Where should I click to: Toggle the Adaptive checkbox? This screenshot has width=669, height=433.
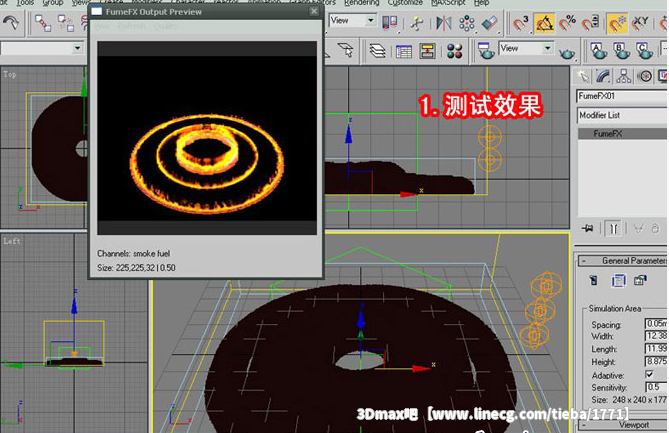(649, 375)
